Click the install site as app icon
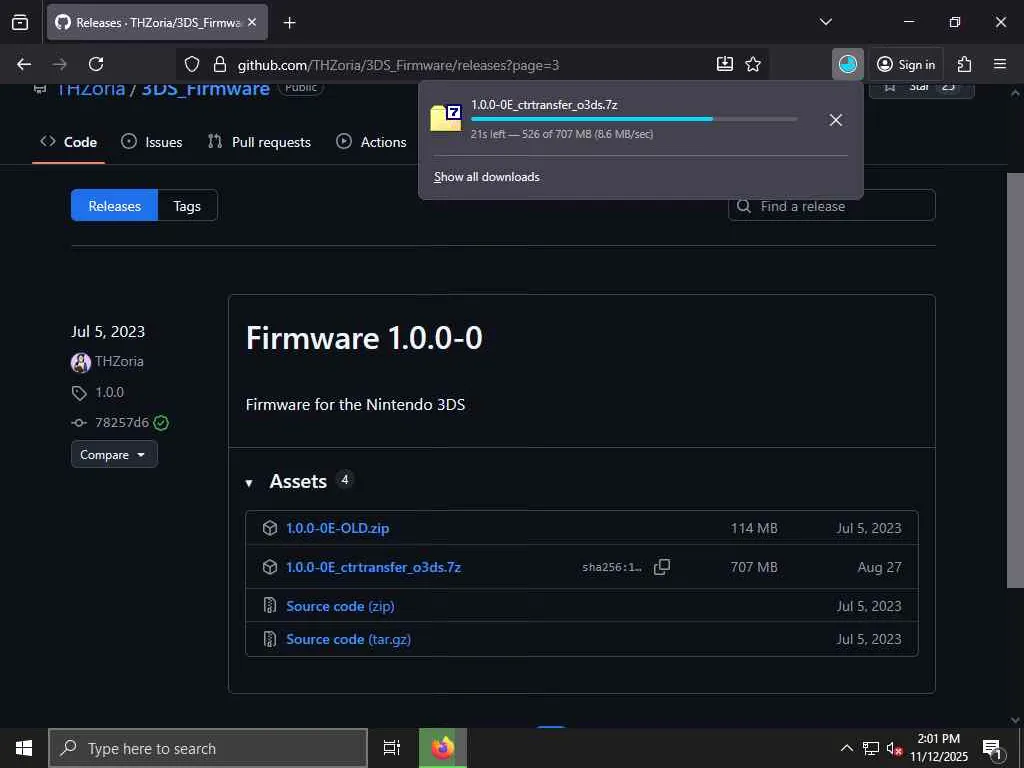1024x768 pixels. pyautogui.click(x=724, y=64)
